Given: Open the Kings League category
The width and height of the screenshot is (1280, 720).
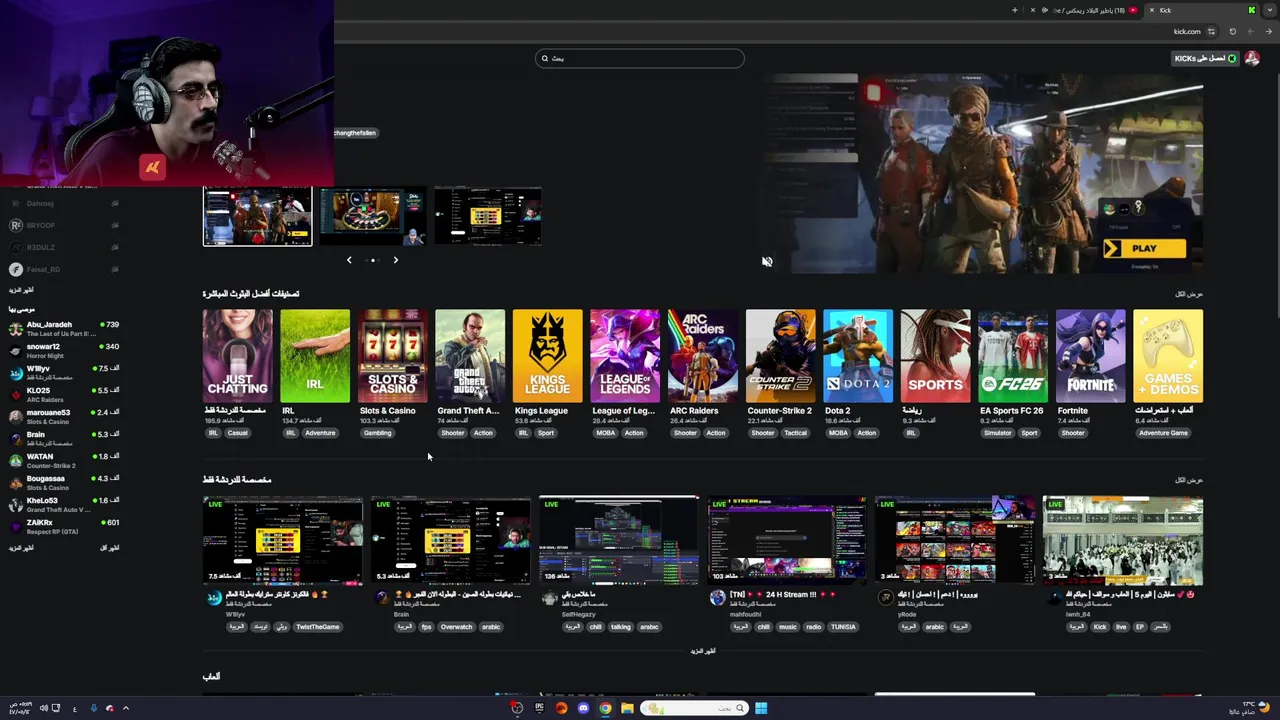Looking at the screenshot, I should (547, 356).
